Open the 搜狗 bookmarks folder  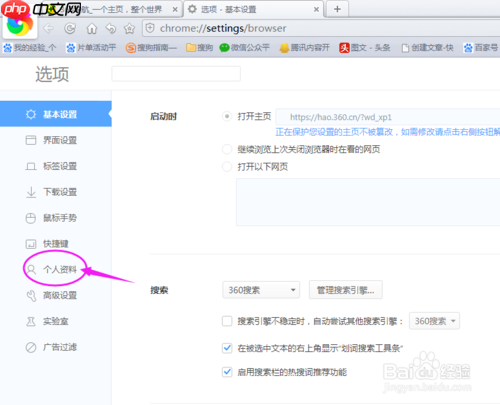199,48
